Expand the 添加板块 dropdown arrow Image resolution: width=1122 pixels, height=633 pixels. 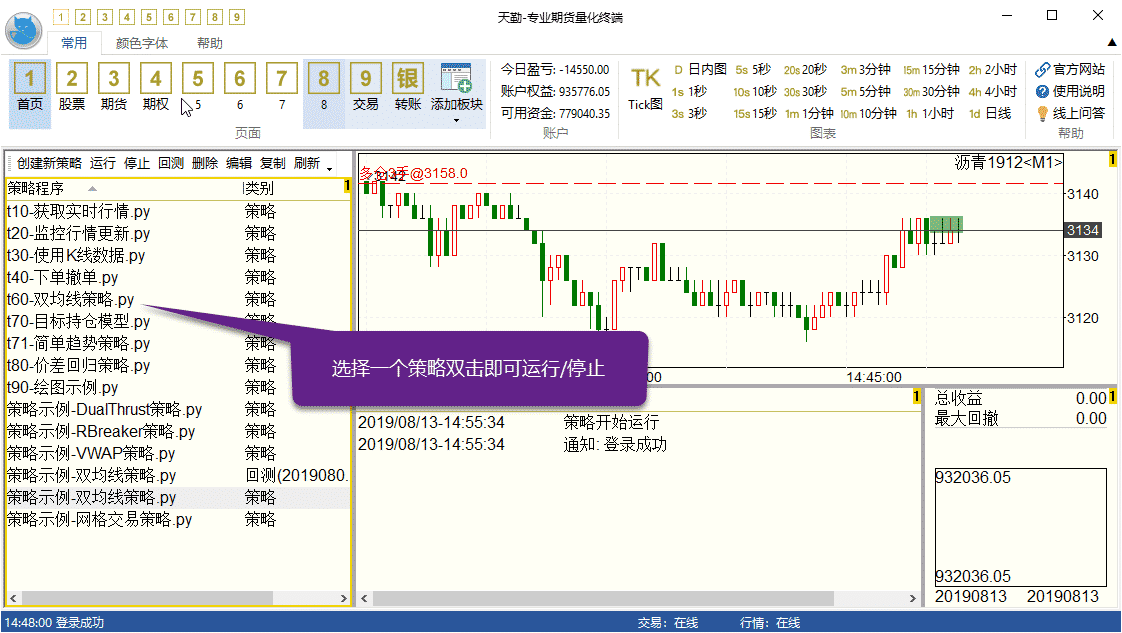[456, 121]
